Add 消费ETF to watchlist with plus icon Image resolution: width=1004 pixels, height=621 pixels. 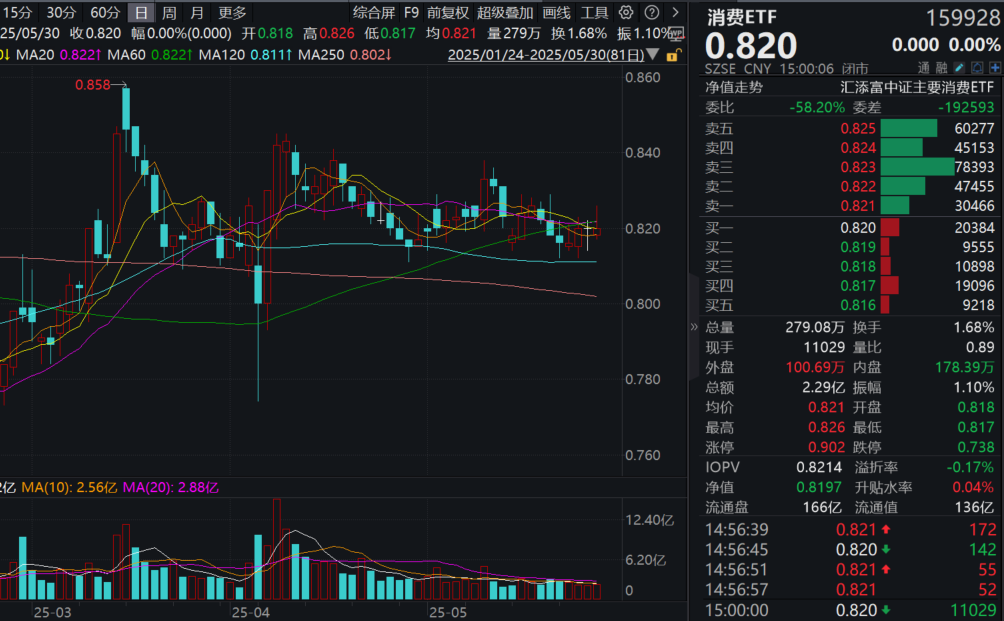[x=993, y=67]
